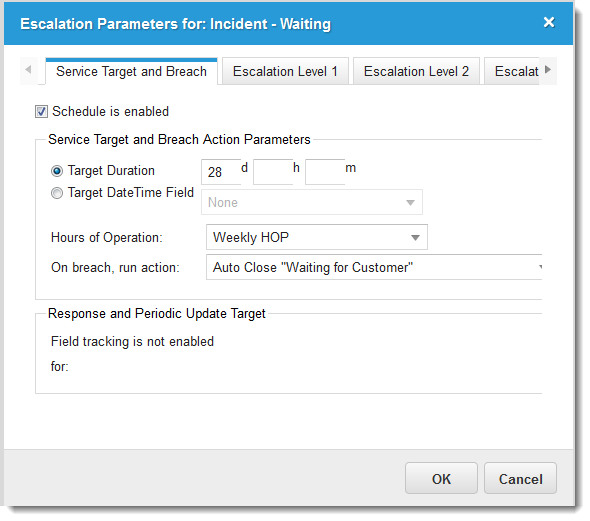590x521 pixels.
Task: Click the Cancel button
Action: coord(520,478)
